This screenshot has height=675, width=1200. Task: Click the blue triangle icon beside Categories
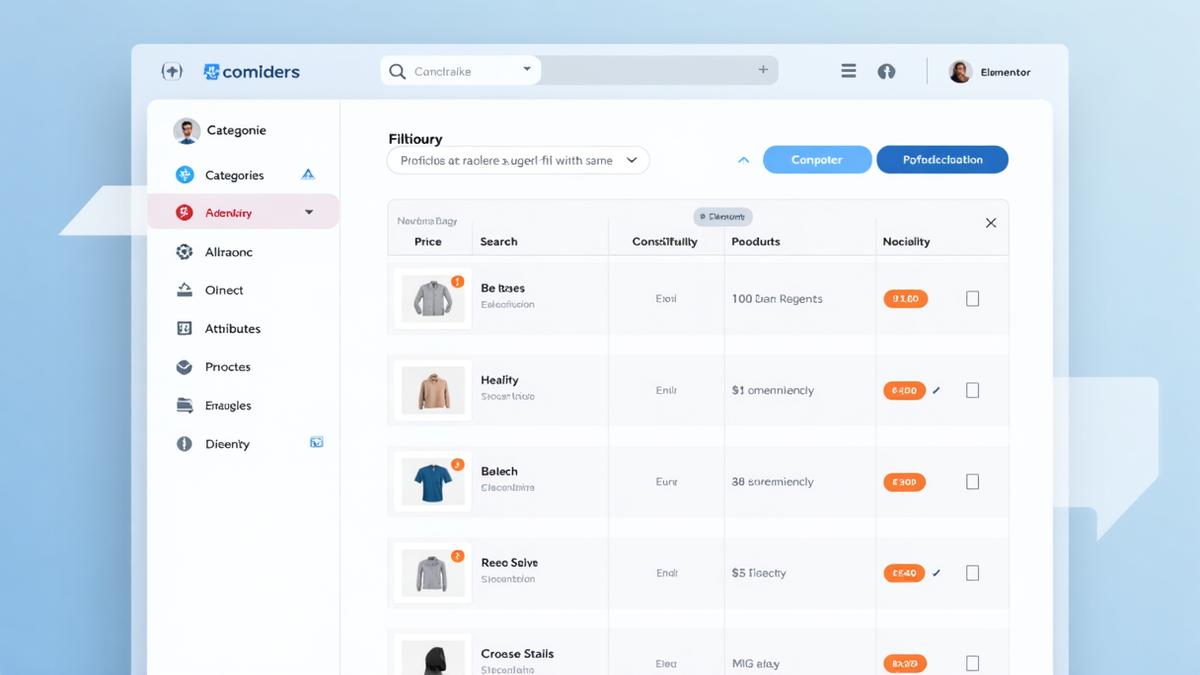point(308,174)
